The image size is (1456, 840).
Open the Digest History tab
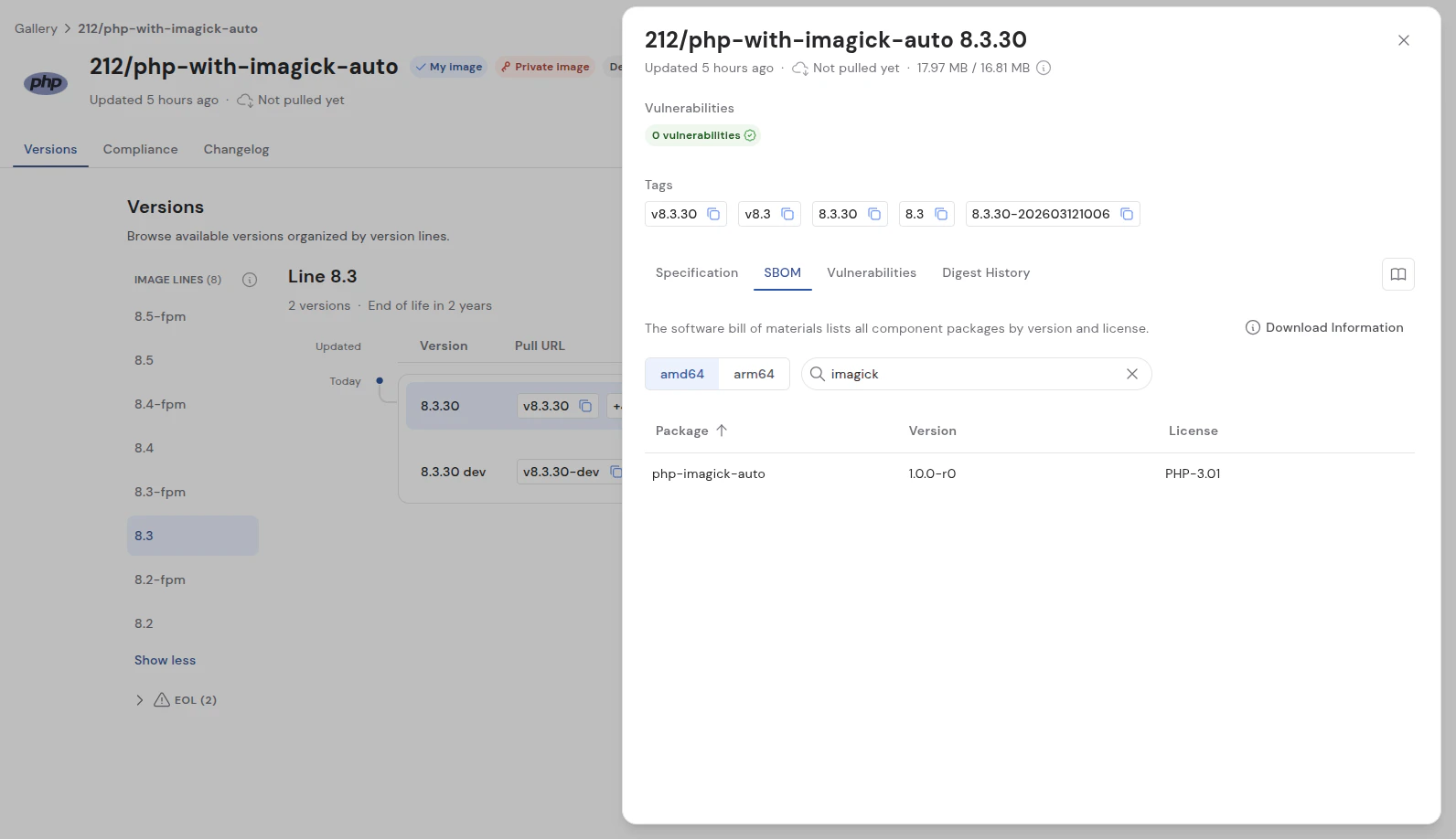[x=986, y=272]
